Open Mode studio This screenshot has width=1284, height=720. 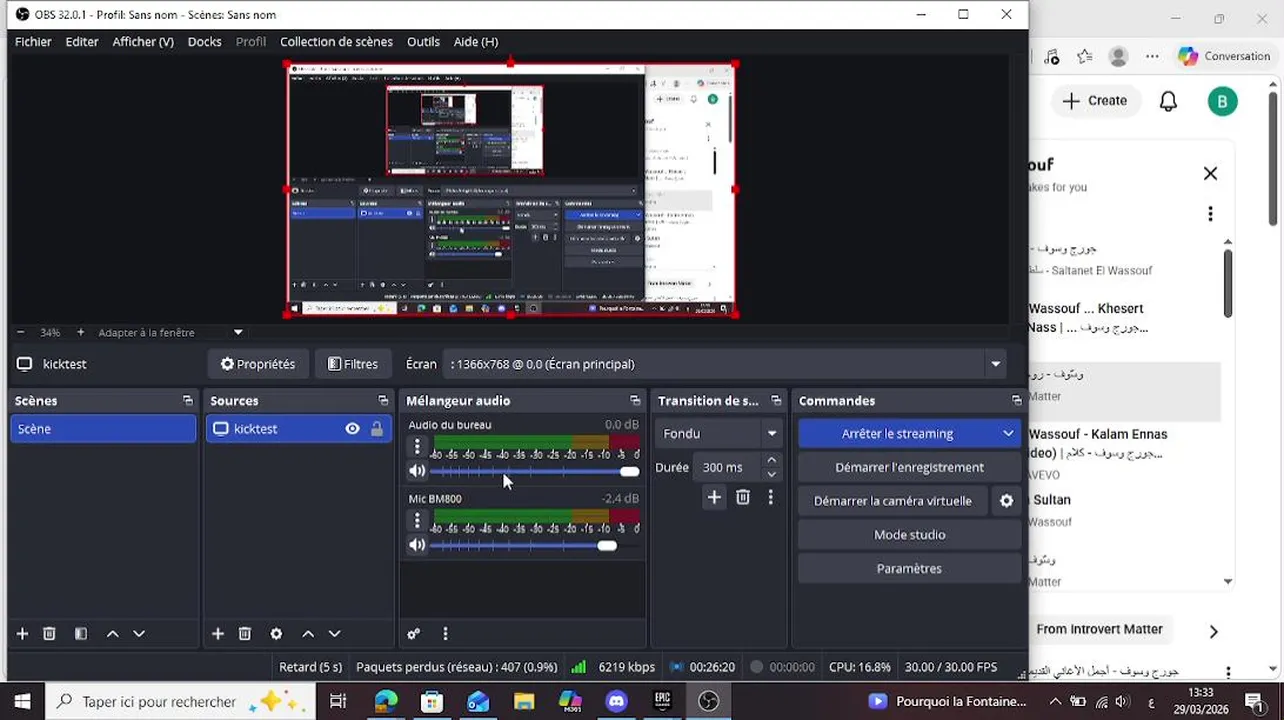click(x=909, y=535)
